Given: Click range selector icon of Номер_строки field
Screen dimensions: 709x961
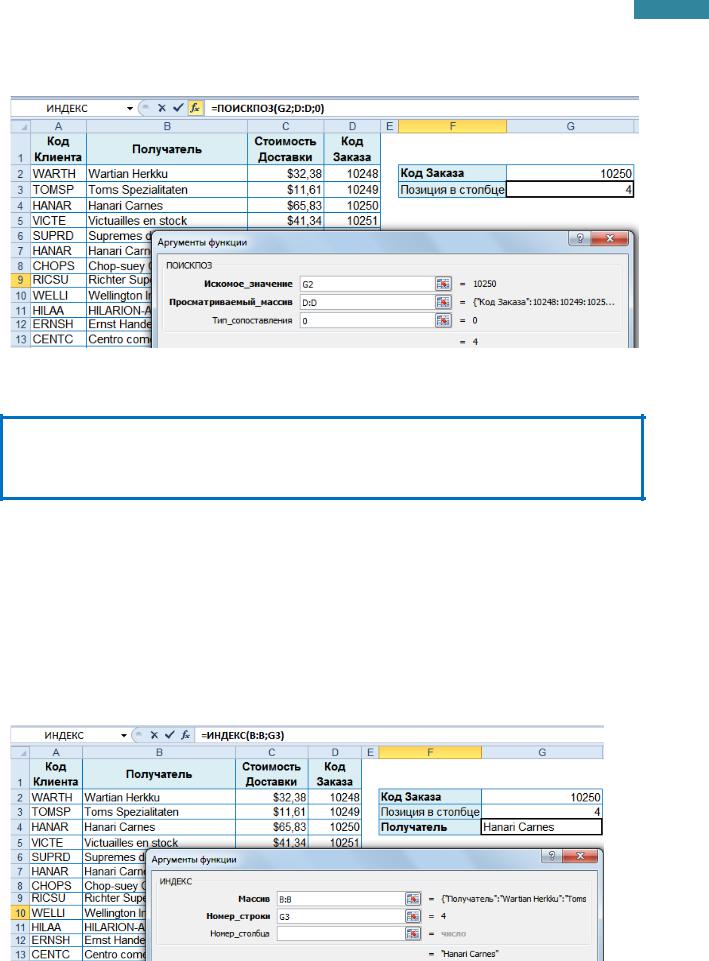Looking at the screenshot, I should click(413, 916).
